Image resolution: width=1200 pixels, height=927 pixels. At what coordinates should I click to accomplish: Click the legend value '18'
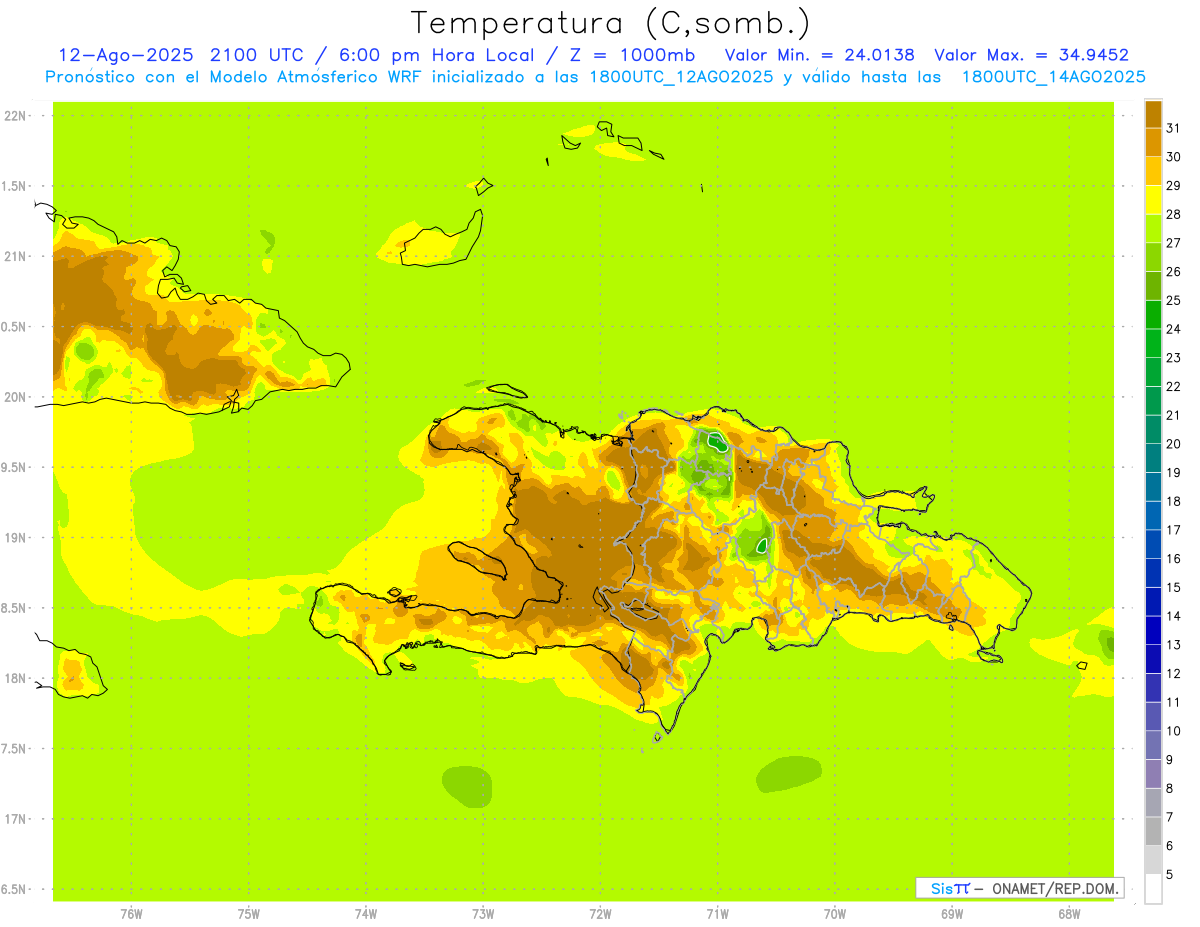[1174, 502]
